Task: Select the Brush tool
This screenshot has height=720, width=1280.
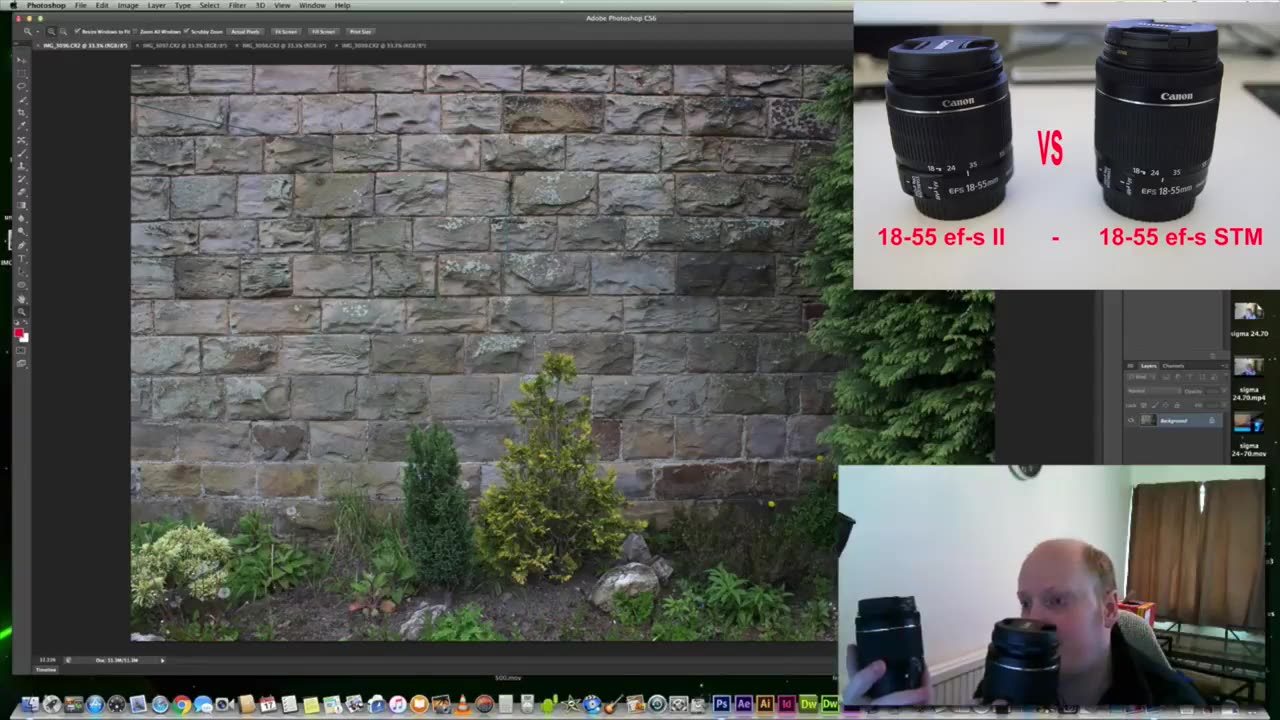Action: coord(21,153)
